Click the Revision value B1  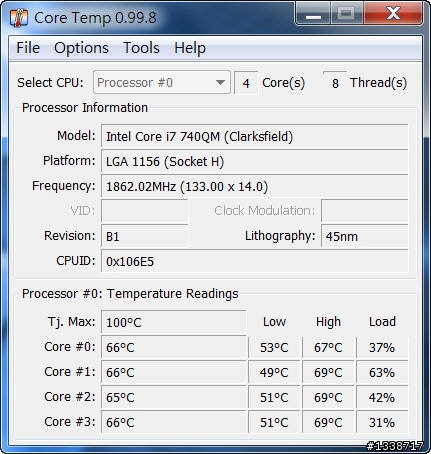tap(145, 236)
